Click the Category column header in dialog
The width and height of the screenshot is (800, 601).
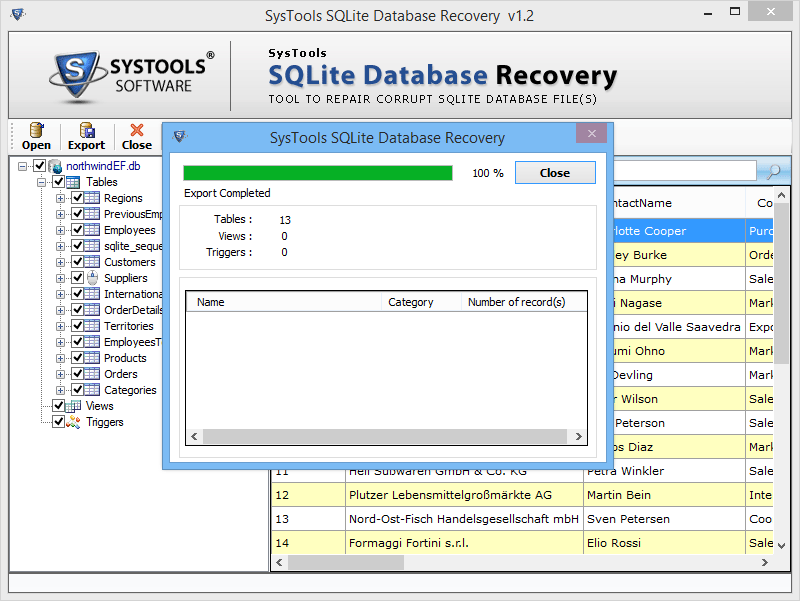point(421,302)
